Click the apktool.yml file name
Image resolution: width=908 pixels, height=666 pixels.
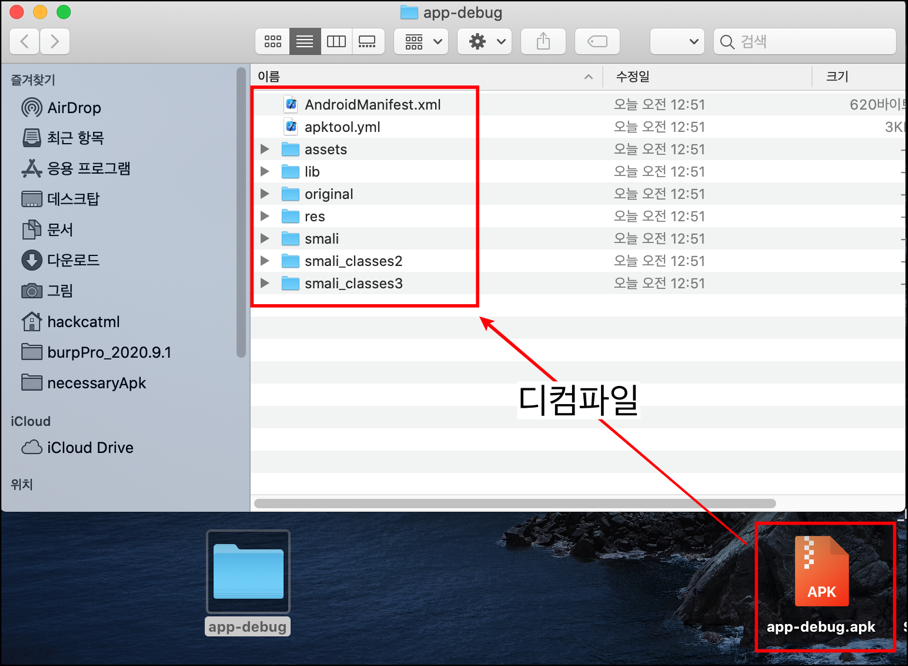[342, 127]
